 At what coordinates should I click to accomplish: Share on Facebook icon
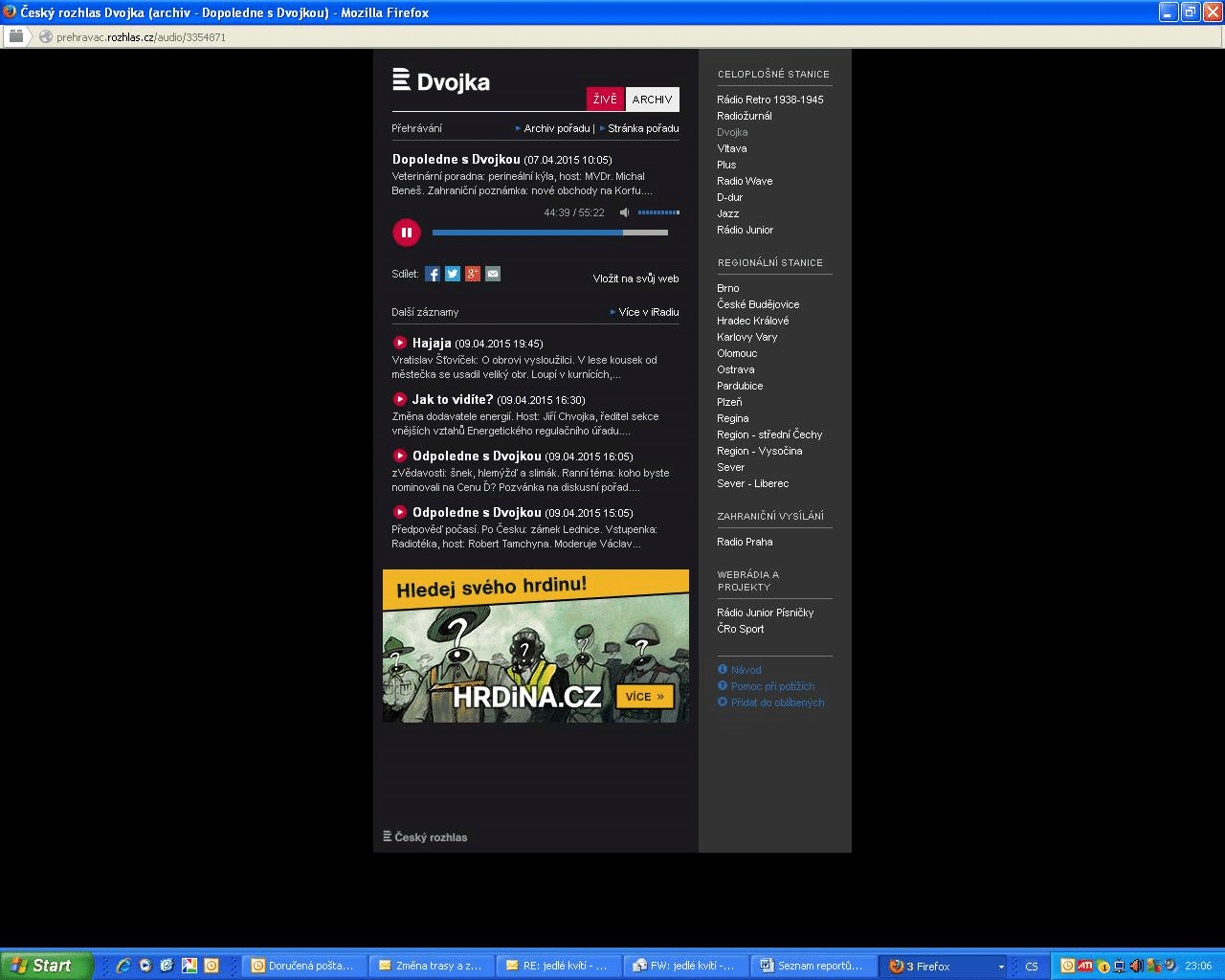click(433, 274)
